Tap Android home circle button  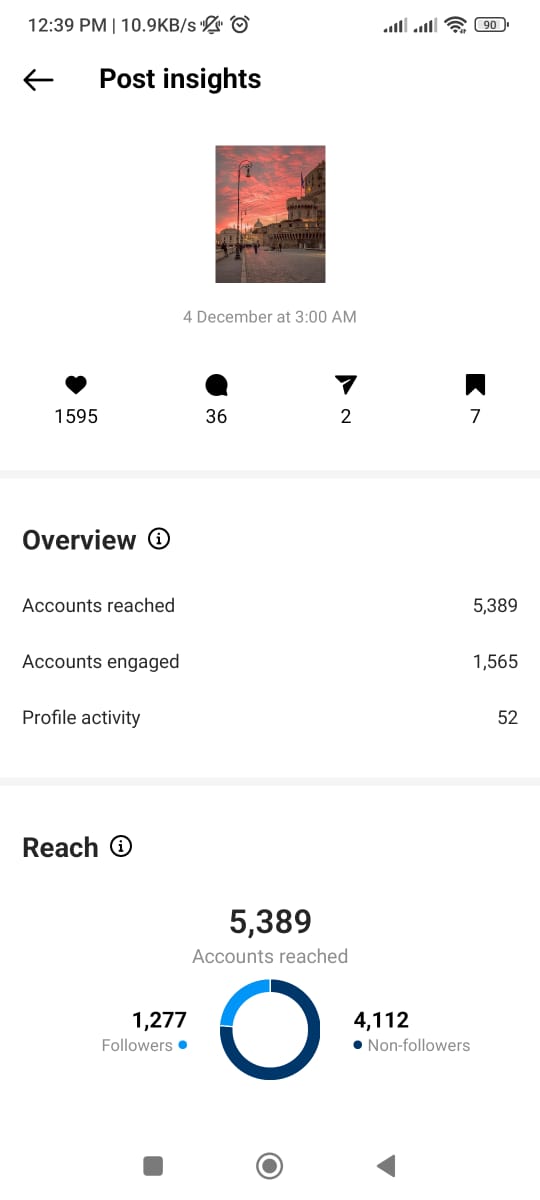tap(269, 1165)
